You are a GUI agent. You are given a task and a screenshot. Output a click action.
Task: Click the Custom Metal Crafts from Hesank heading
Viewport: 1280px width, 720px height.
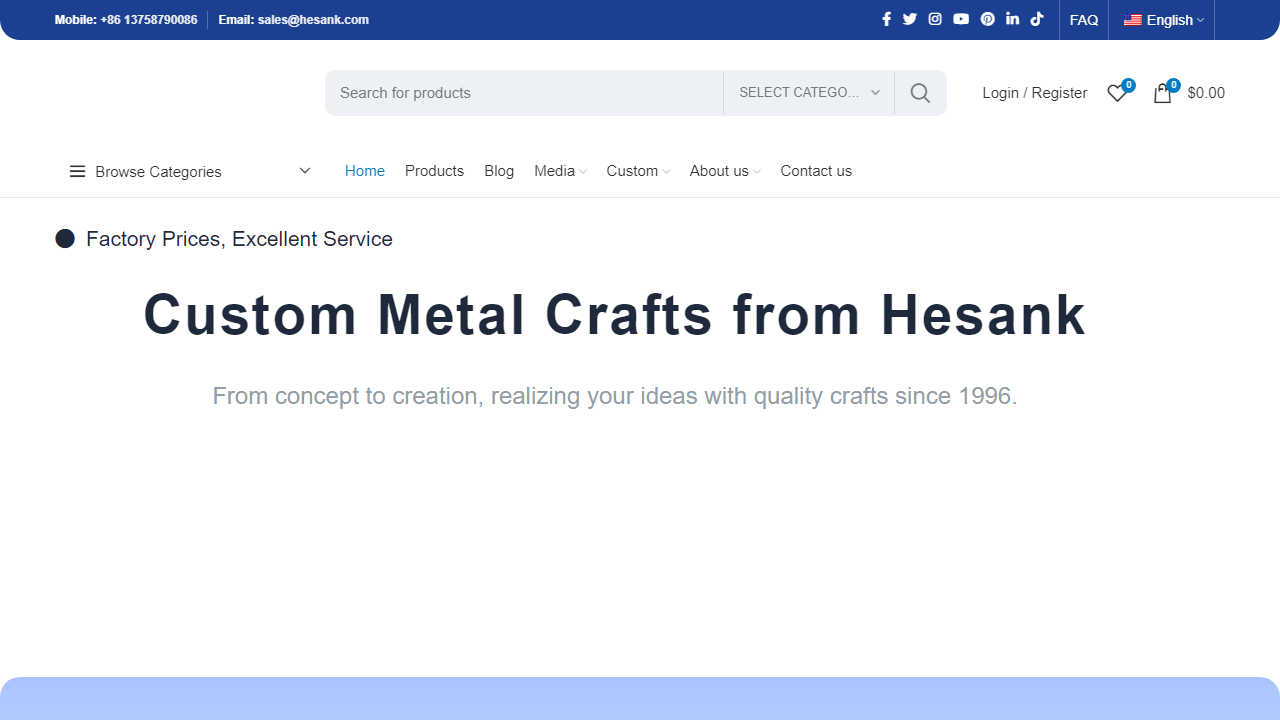[615, 315]
